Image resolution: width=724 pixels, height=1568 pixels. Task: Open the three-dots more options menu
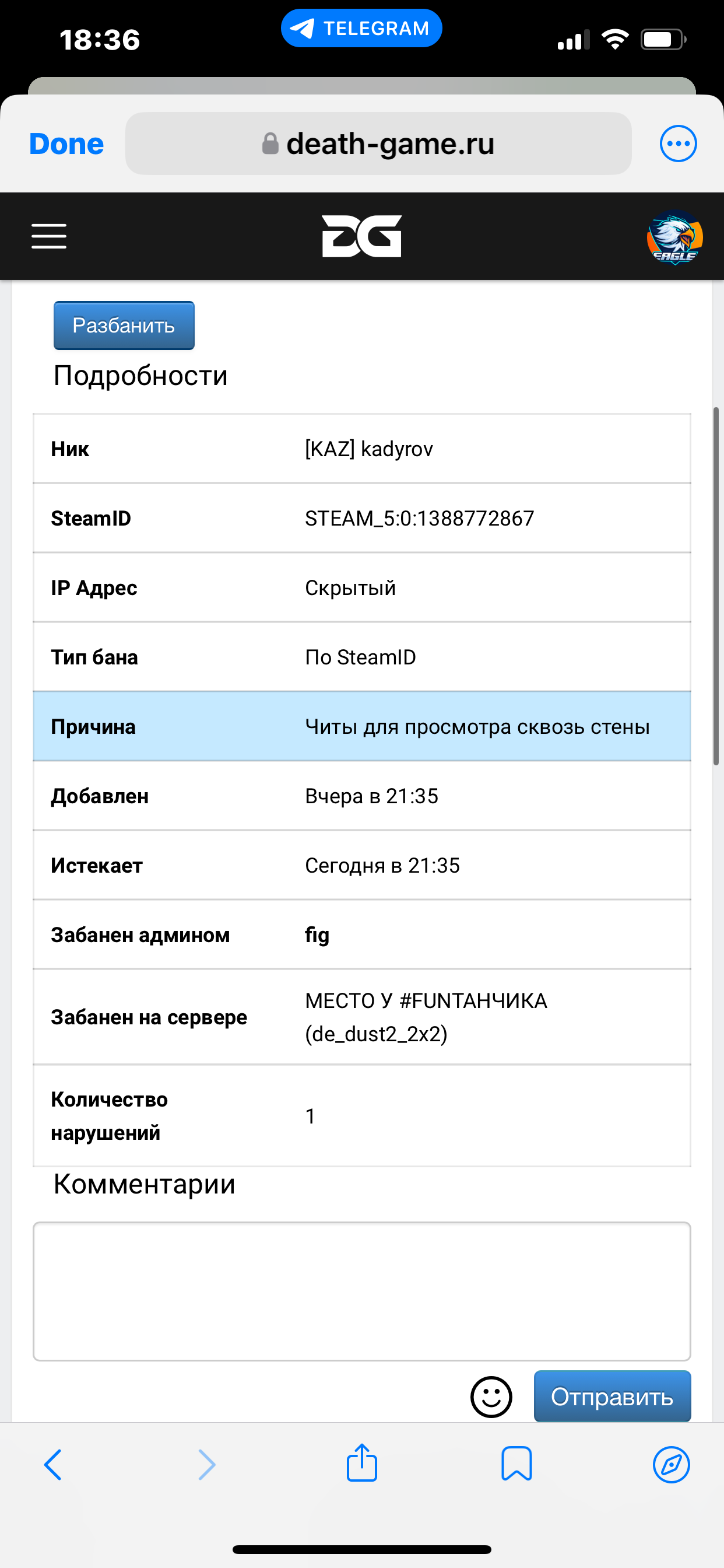point(678,143)
